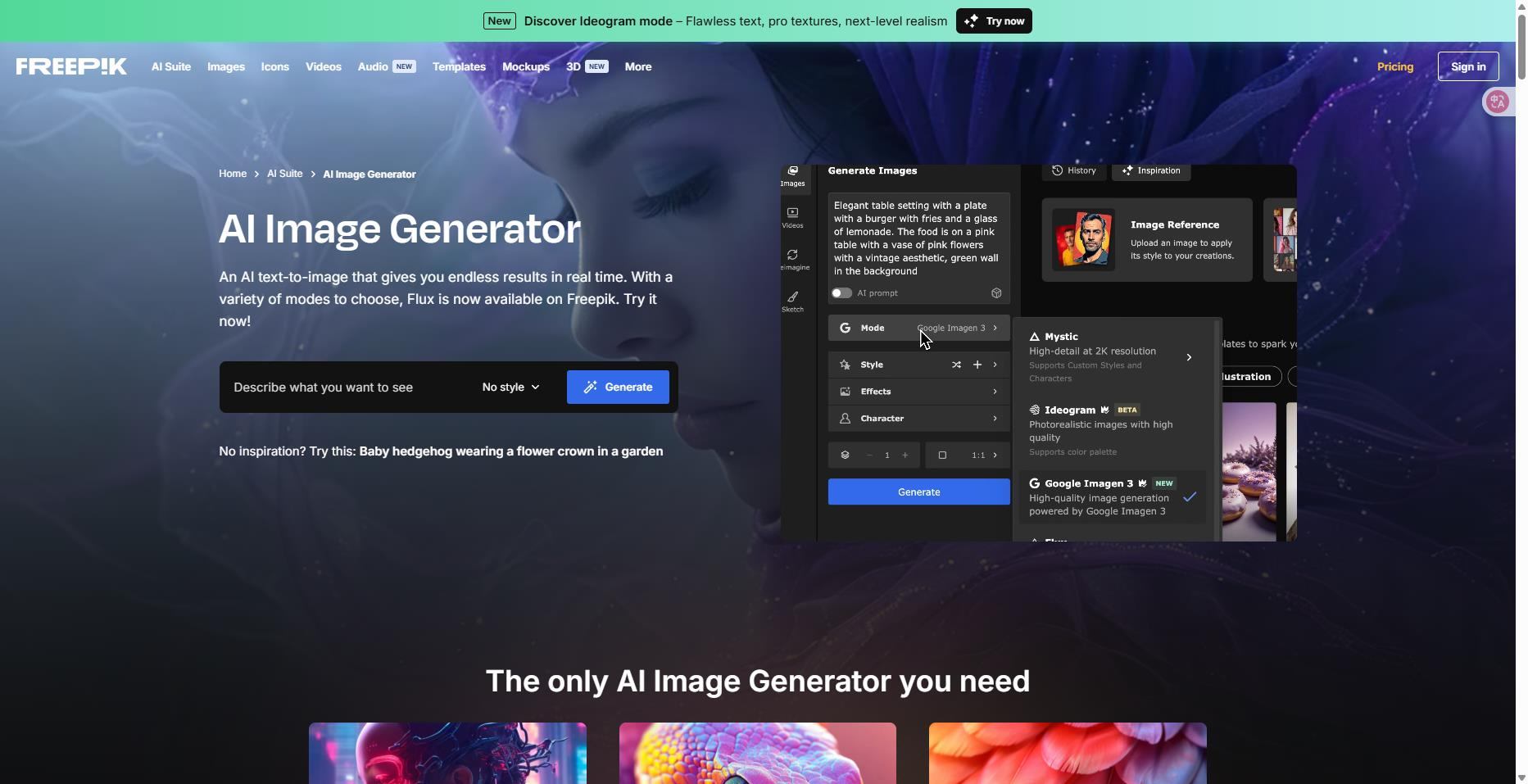Select the Reimagine icon in demo sidebar
The image size is (1528, 784).
792,255
